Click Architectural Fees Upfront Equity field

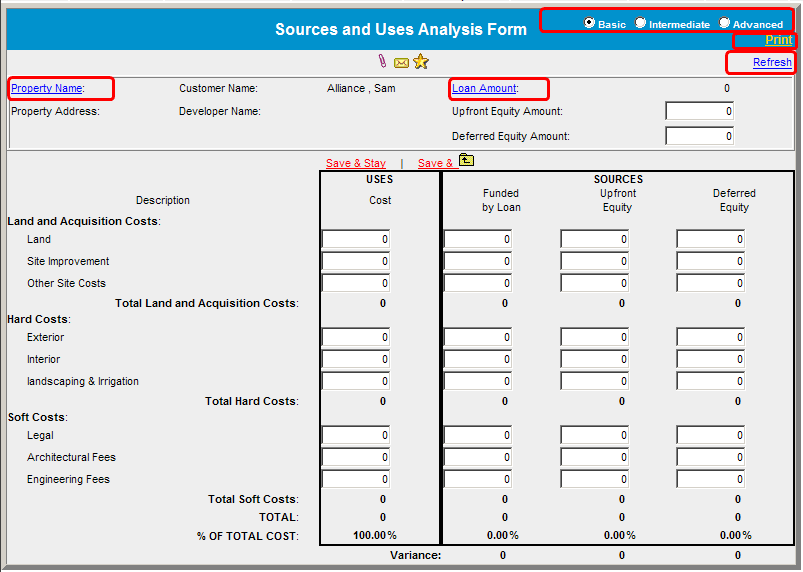(595, 457)
